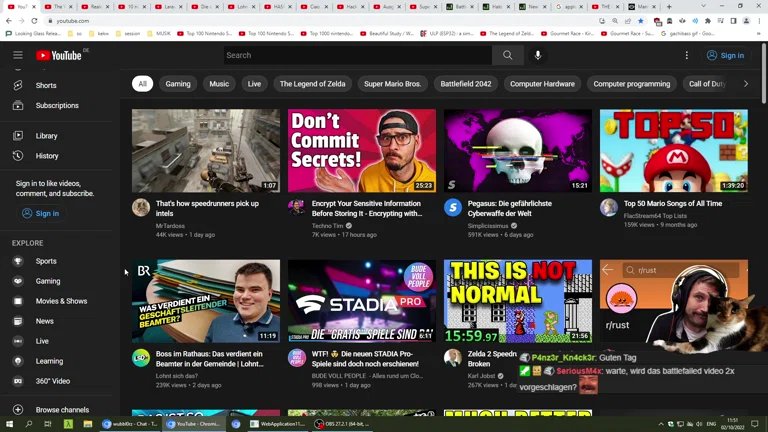This screenshot has height=432, width=768.
Task: Click inside the YouTube search field
Action: coord(355,55)
